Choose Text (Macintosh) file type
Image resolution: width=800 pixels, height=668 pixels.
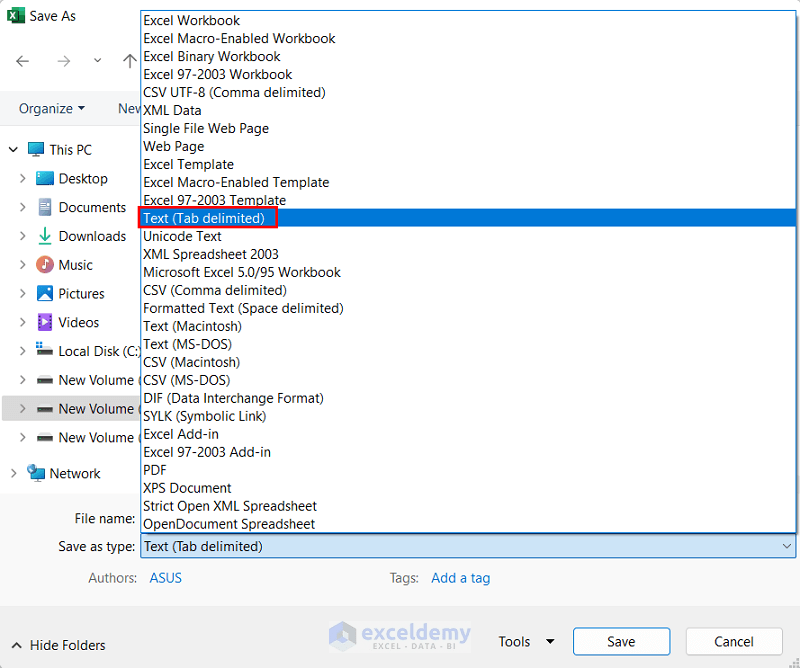pos(468,326)
